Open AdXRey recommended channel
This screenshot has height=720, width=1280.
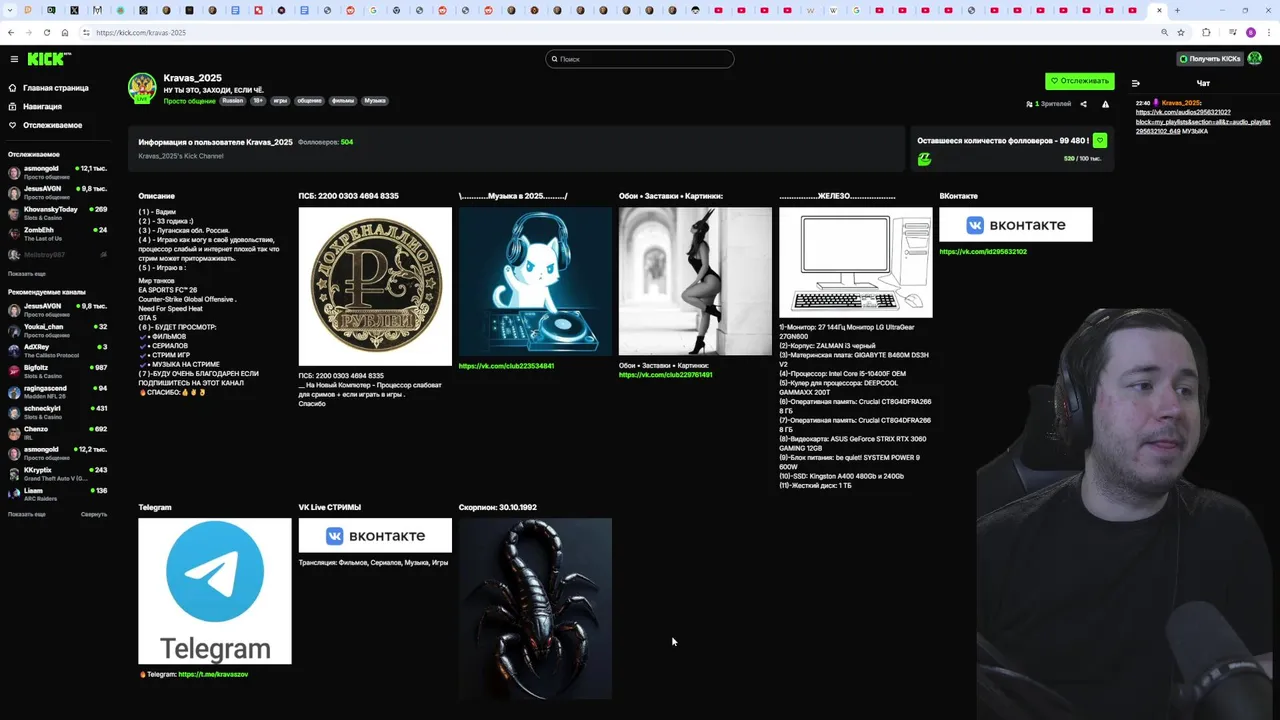(x=58, y=351)
